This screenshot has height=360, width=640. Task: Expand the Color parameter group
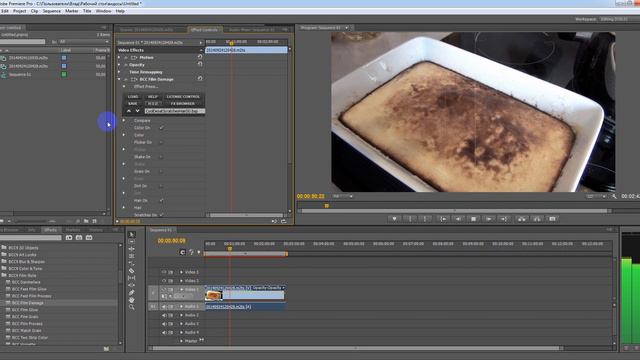124,135
